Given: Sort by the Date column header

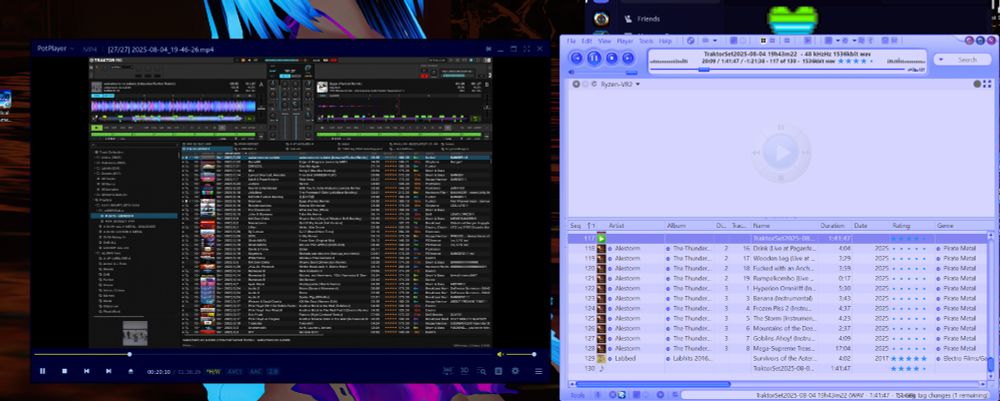Looking at the screenshot, I should [861, 226].
